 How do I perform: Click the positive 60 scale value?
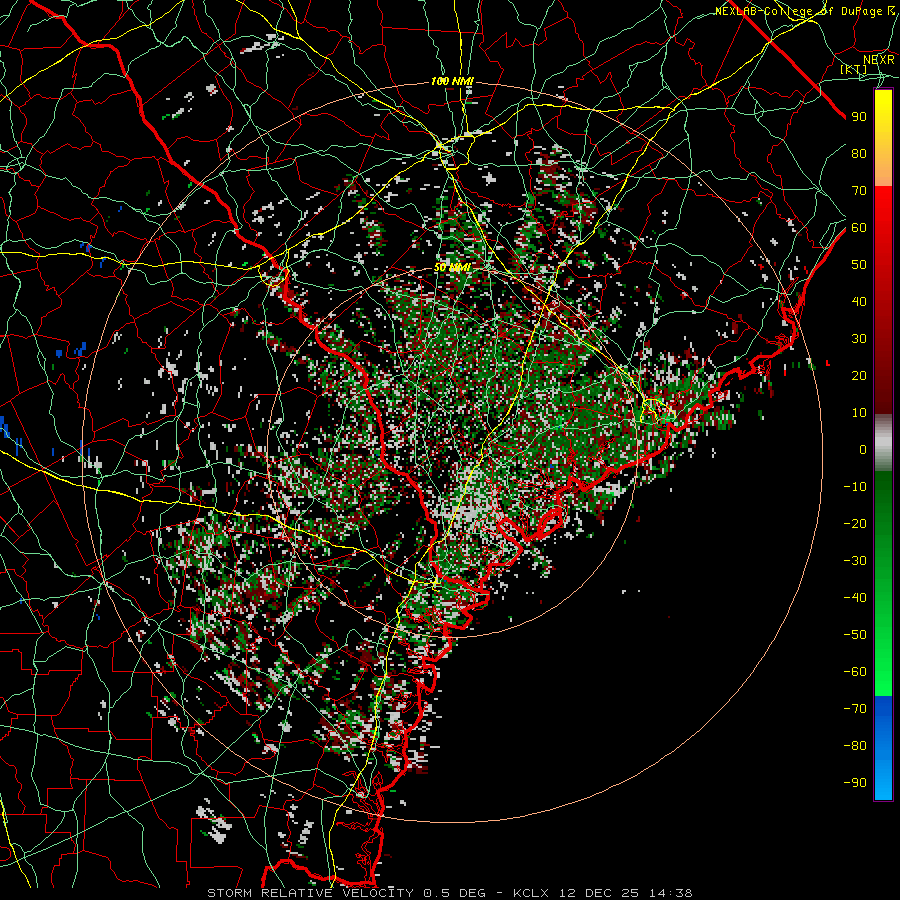click(859, 227)
